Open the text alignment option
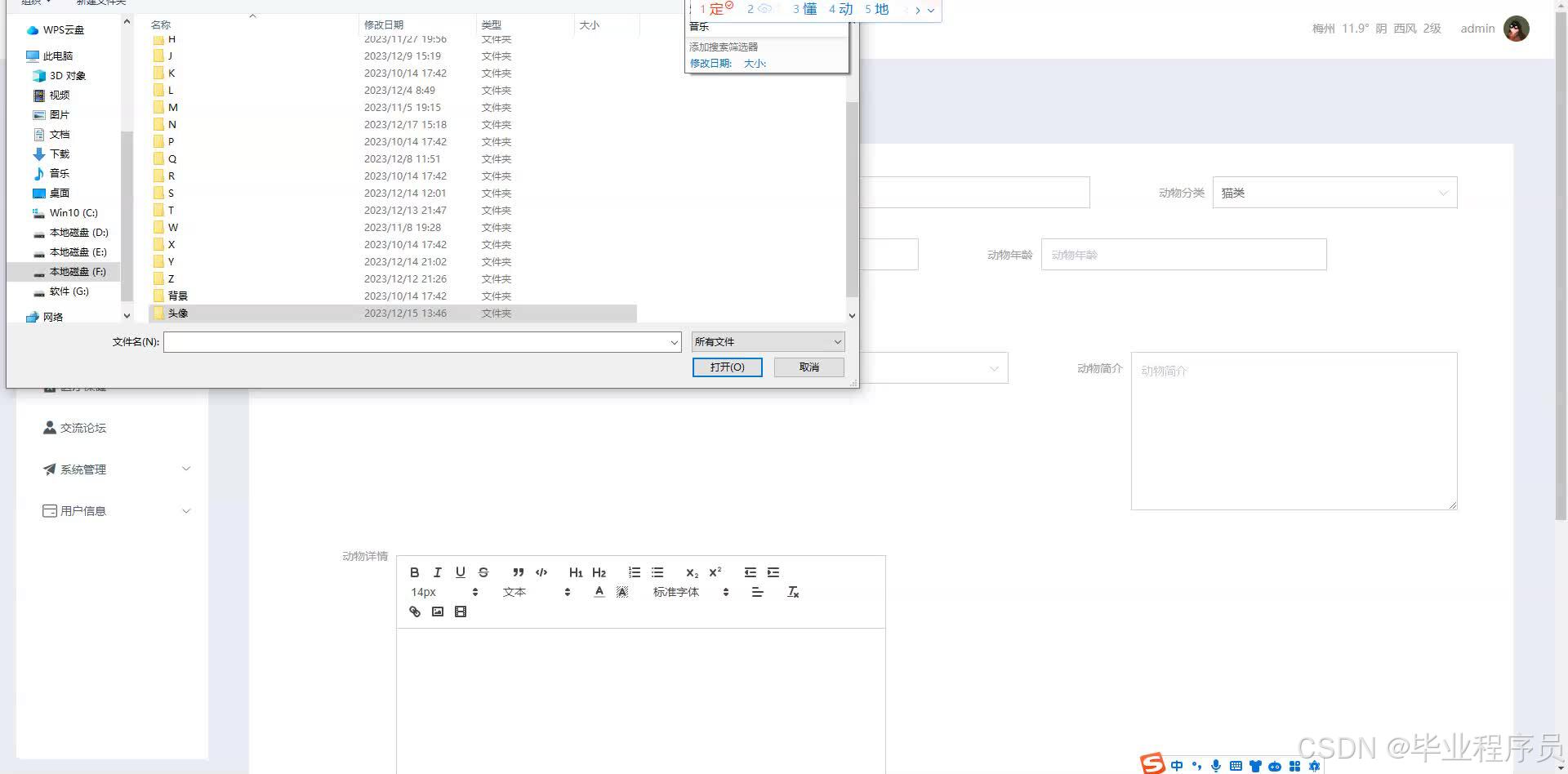1568x774 pixels. tap(757, 592)
